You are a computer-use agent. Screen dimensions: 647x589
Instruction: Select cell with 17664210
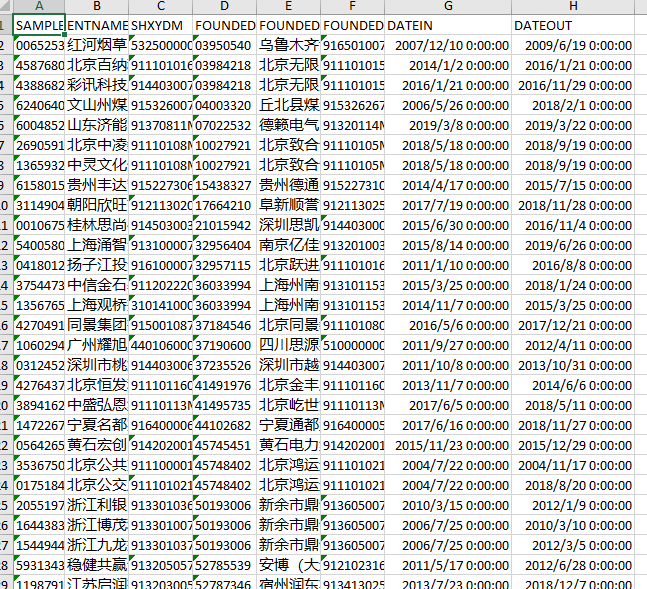point(224,205)
